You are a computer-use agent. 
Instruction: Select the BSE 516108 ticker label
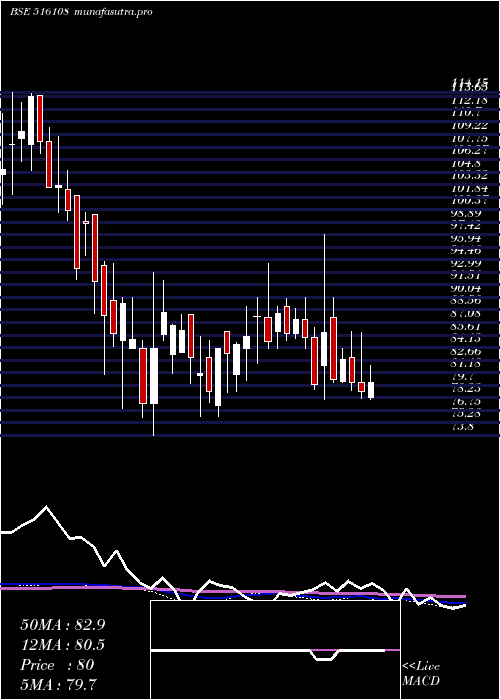(39, 11)
